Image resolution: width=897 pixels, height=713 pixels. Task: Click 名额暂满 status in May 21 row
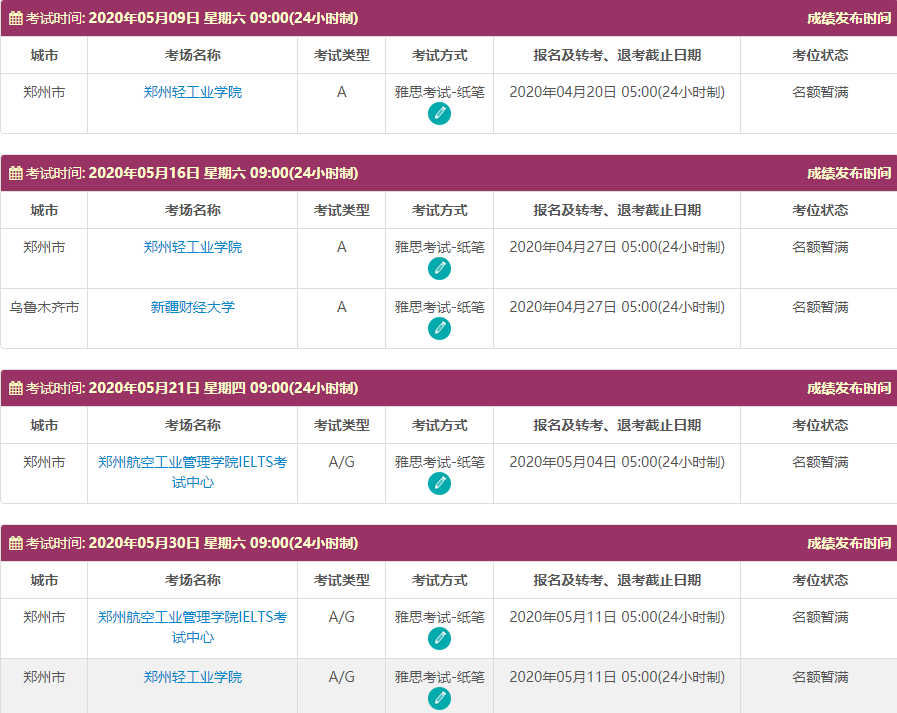pos(820,462)
